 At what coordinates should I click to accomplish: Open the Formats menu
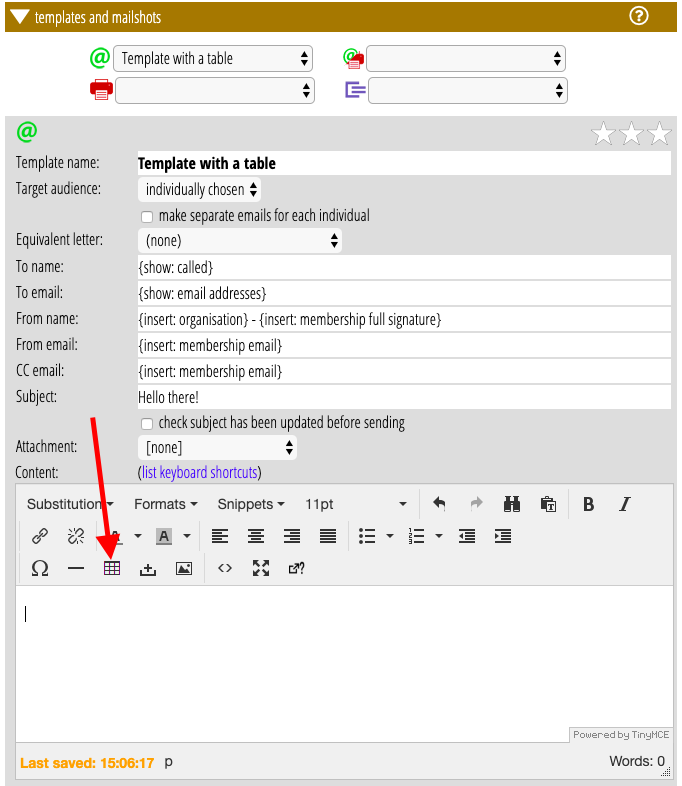click(165, 504)
